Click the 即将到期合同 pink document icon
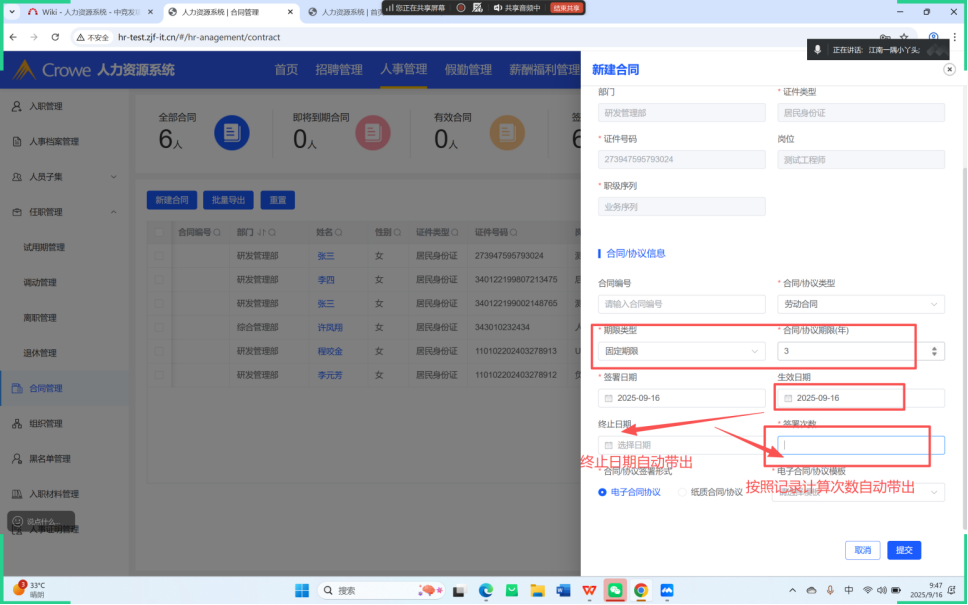Image resolution: width=968 pixels, height=605 pixels. (373, 132)
